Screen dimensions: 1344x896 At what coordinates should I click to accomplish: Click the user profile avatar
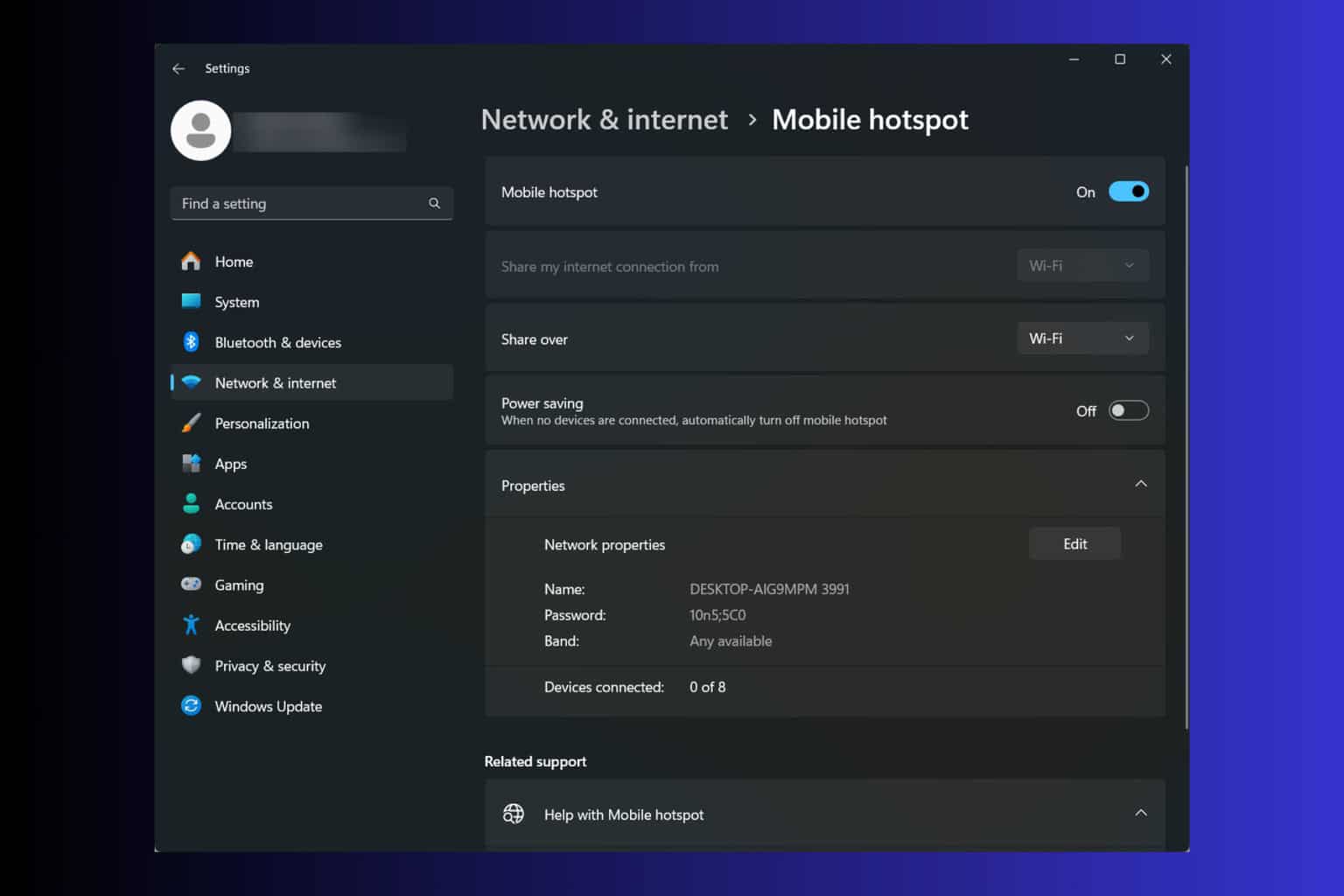[200, 130]
